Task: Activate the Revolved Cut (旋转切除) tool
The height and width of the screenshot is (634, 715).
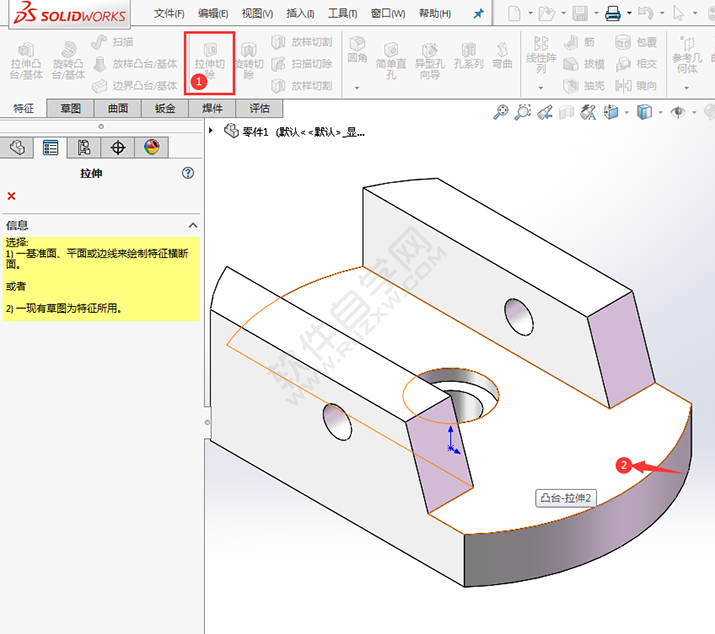Action: (249, 62)
